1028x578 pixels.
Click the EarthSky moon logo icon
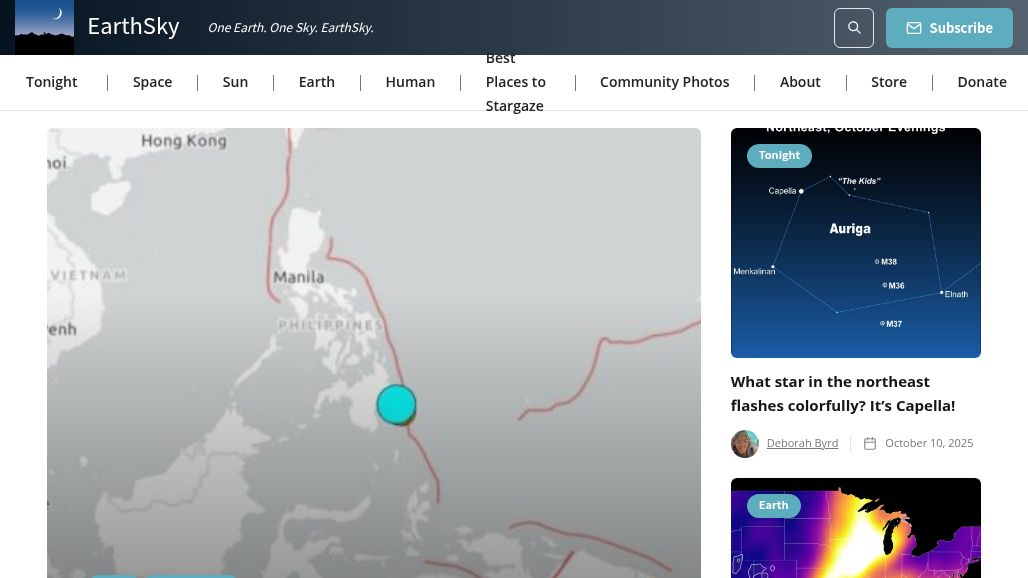point(45,27)
